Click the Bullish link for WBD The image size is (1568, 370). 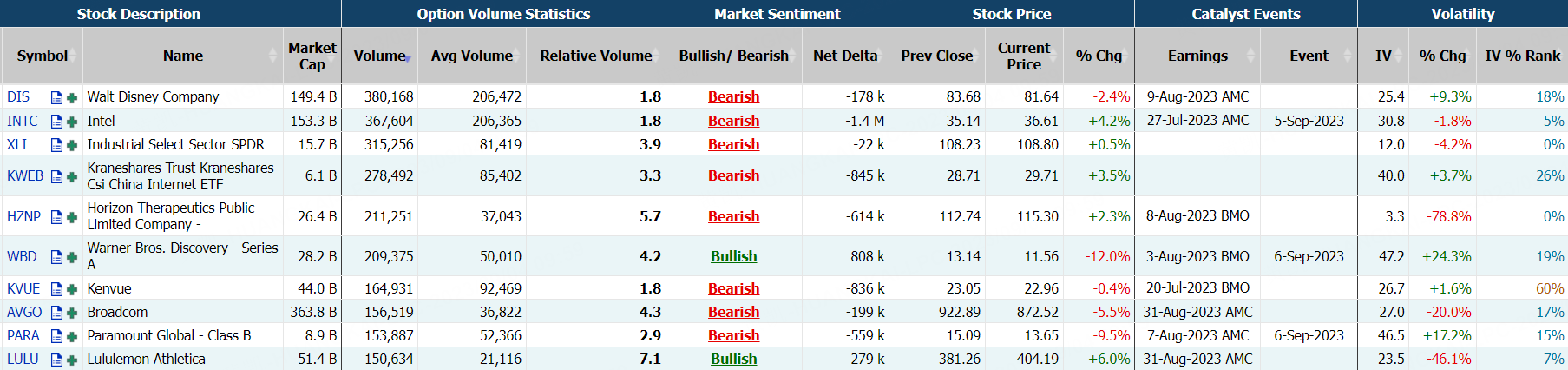[x=733, y=257]
